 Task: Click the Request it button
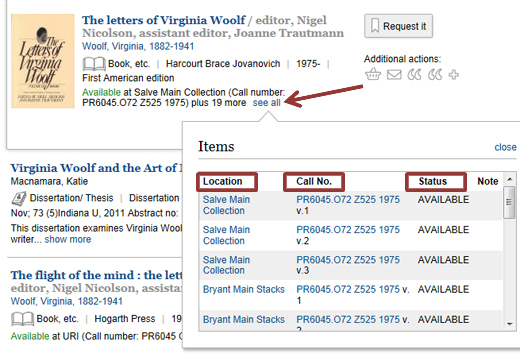398,26
